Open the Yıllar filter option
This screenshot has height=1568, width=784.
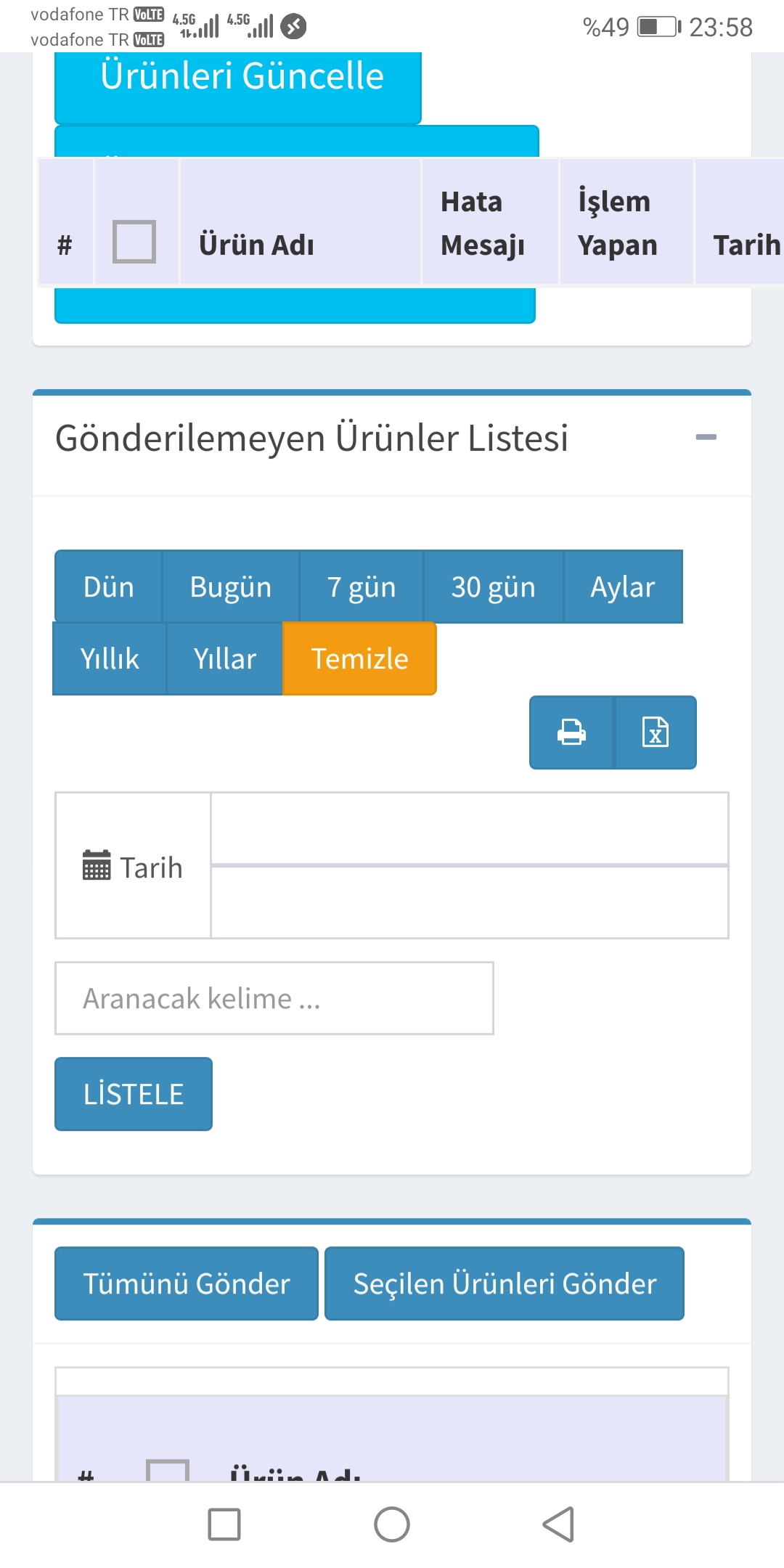pos(225,658)
